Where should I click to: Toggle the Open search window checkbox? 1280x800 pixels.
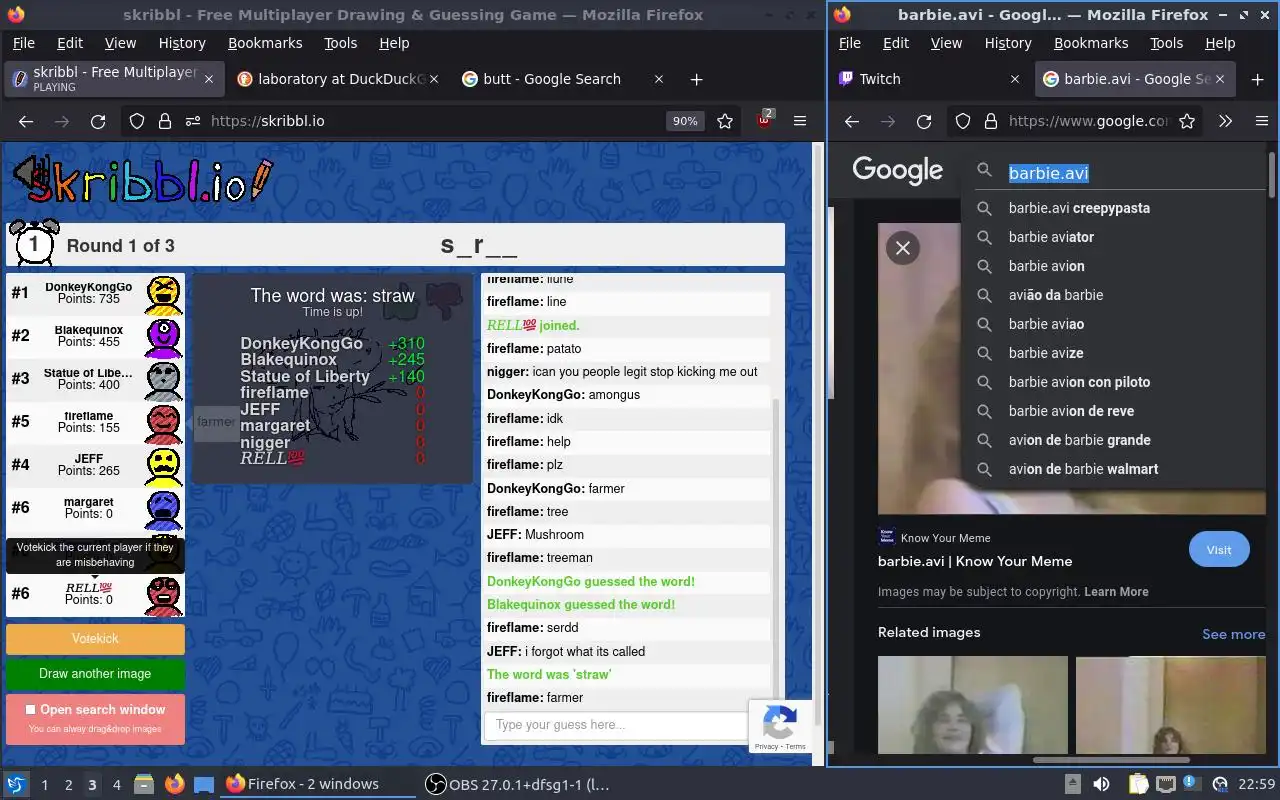tap(30, 710)
